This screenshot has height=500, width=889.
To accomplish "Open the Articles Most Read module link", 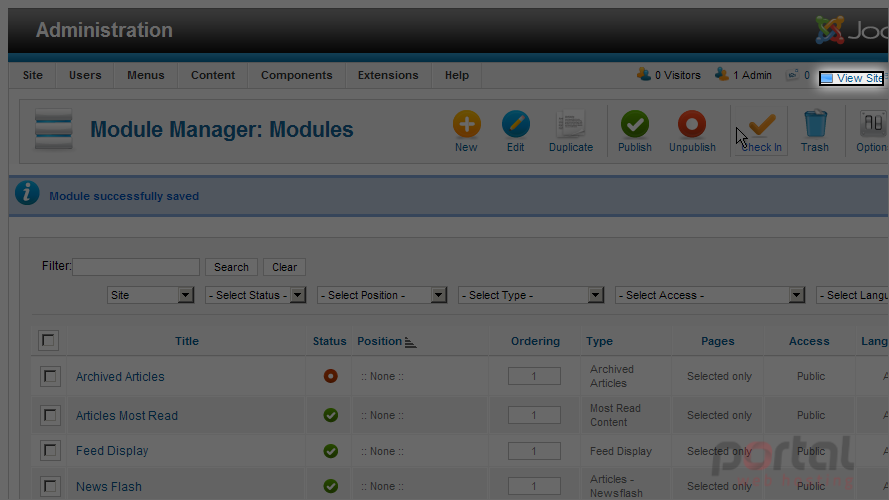I will (127, 416).
